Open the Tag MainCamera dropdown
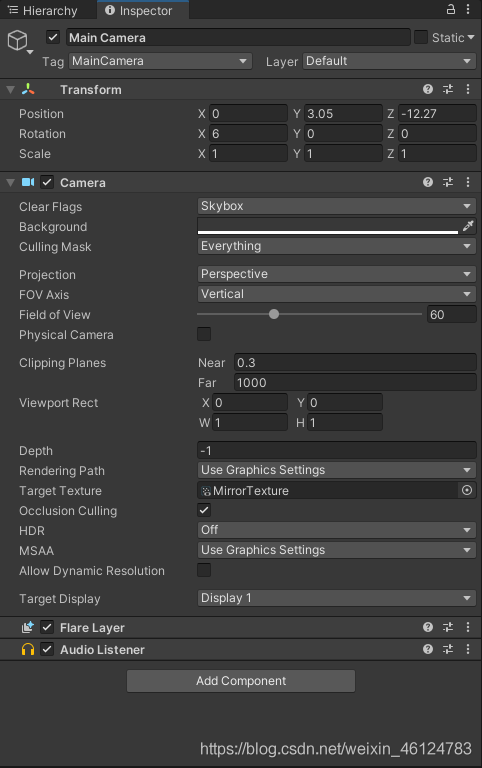The height and width of the screenshot is (768, 482). coord(160,61)
